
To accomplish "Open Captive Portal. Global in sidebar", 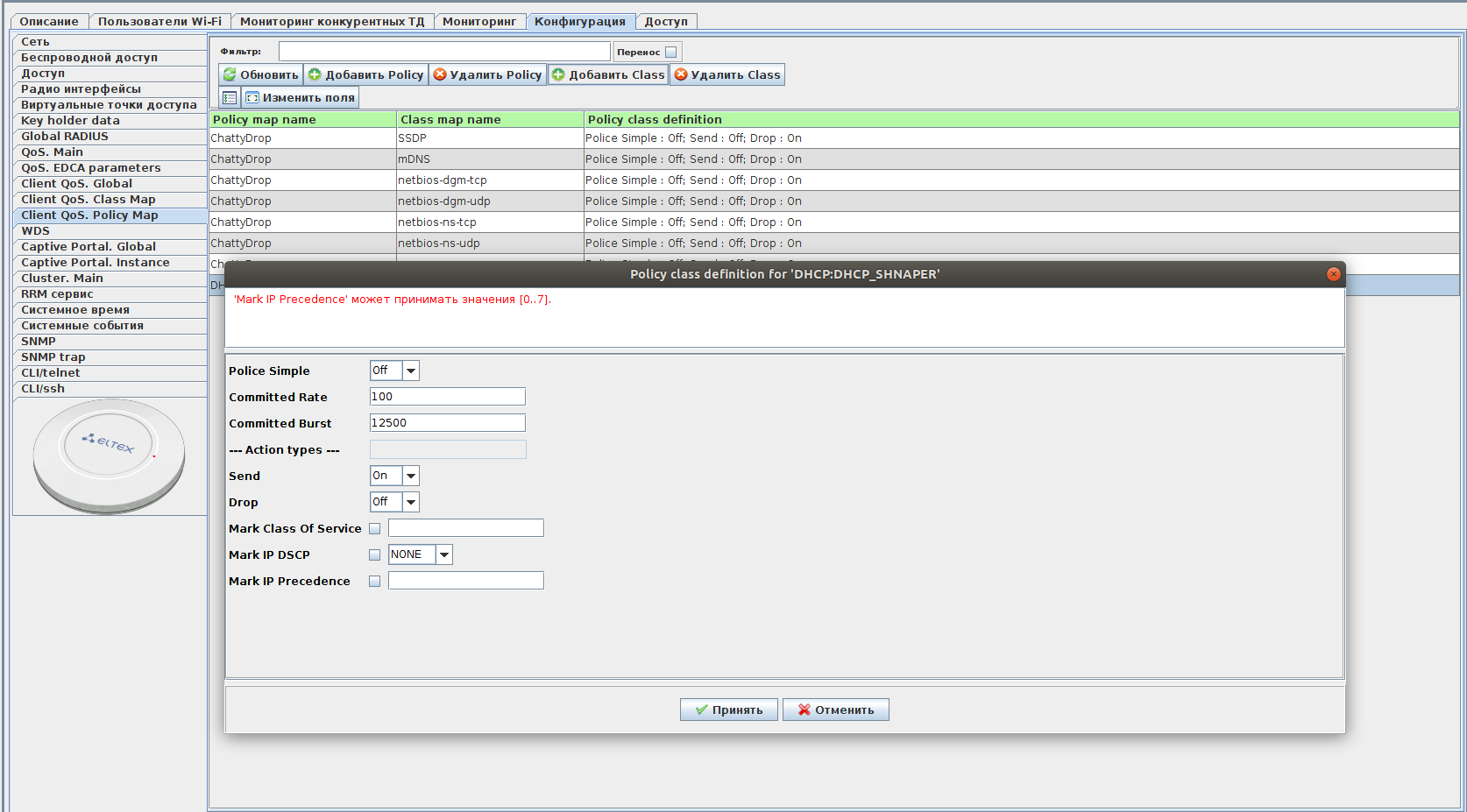I will pyautogui.click(x=110, y=247).
